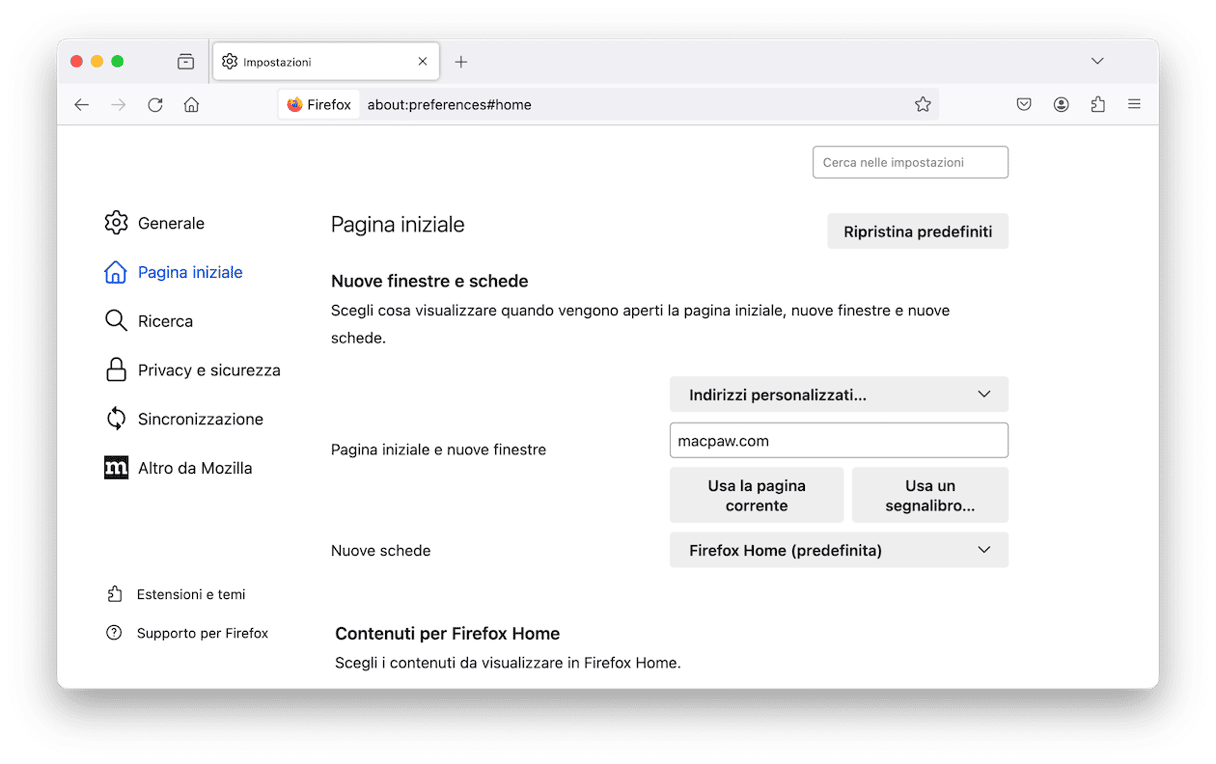Click Usa la pagina corrente button

757,496
